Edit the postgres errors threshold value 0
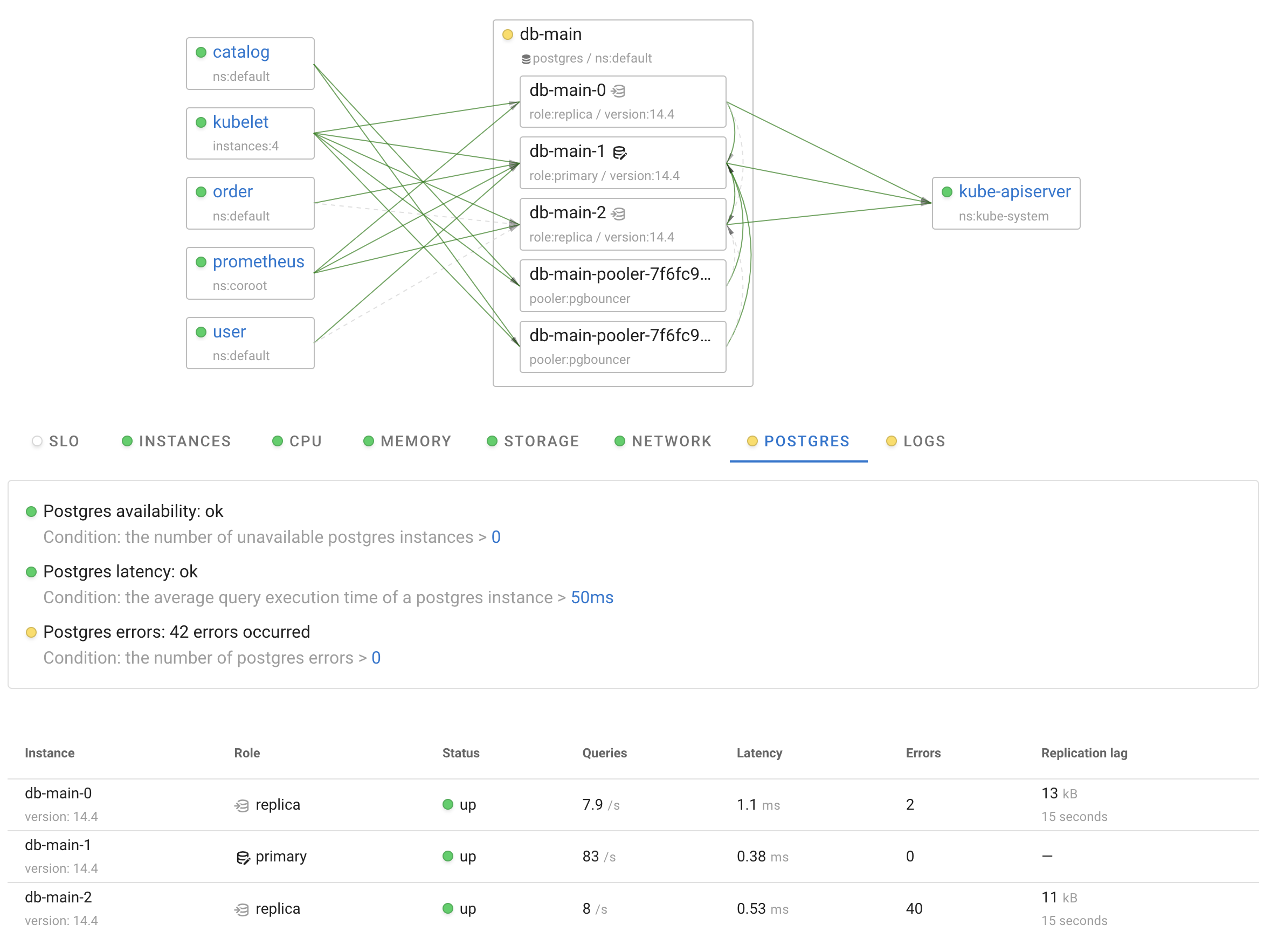 point(376,658)
